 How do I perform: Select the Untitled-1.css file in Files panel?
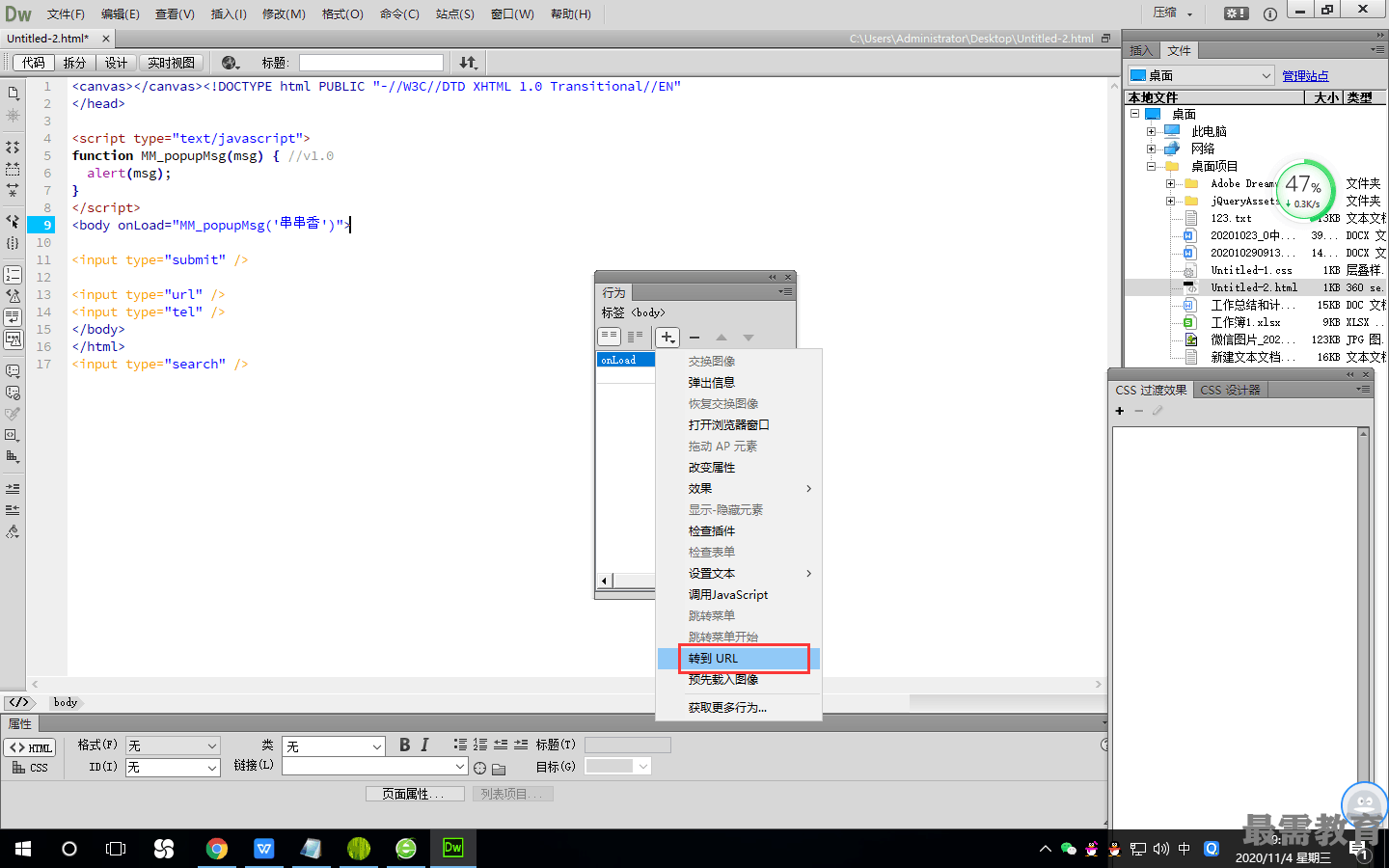click(1251, 271)
